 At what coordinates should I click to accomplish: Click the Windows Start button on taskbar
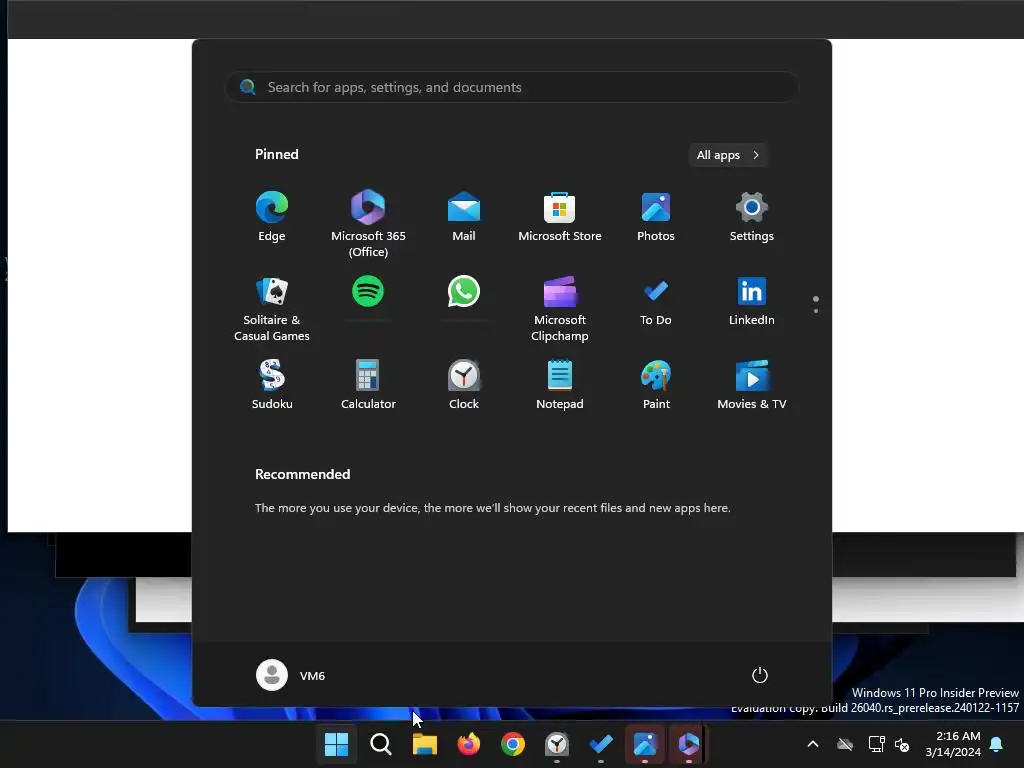tap(337, 744)
